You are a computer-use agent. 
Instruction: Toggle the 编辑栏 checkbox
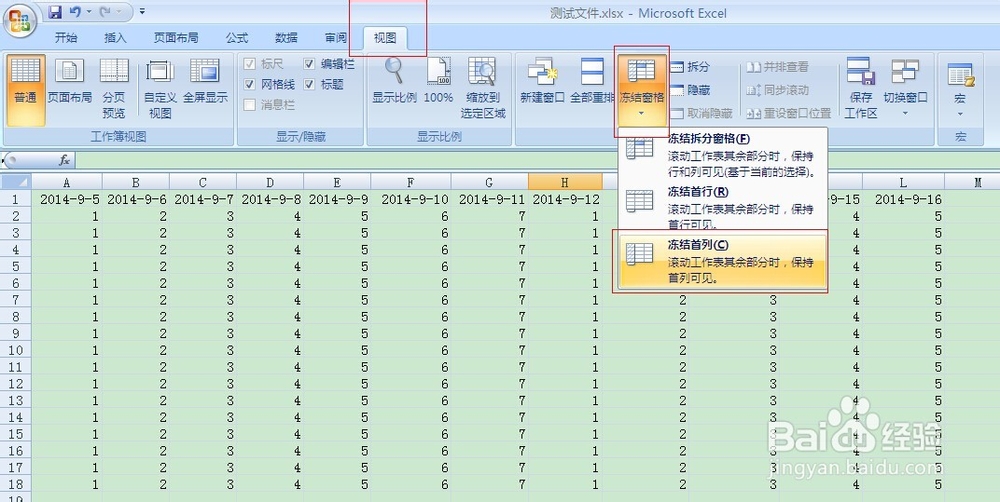click(329, 64)
